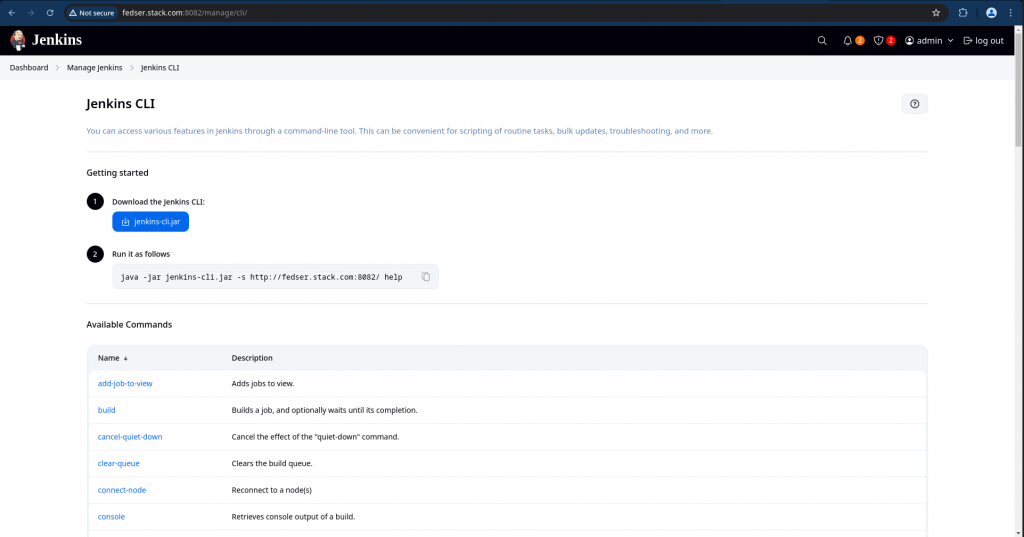Click the browser address bar
Screen dimensions: 1024x537
(x=500, y=13)
